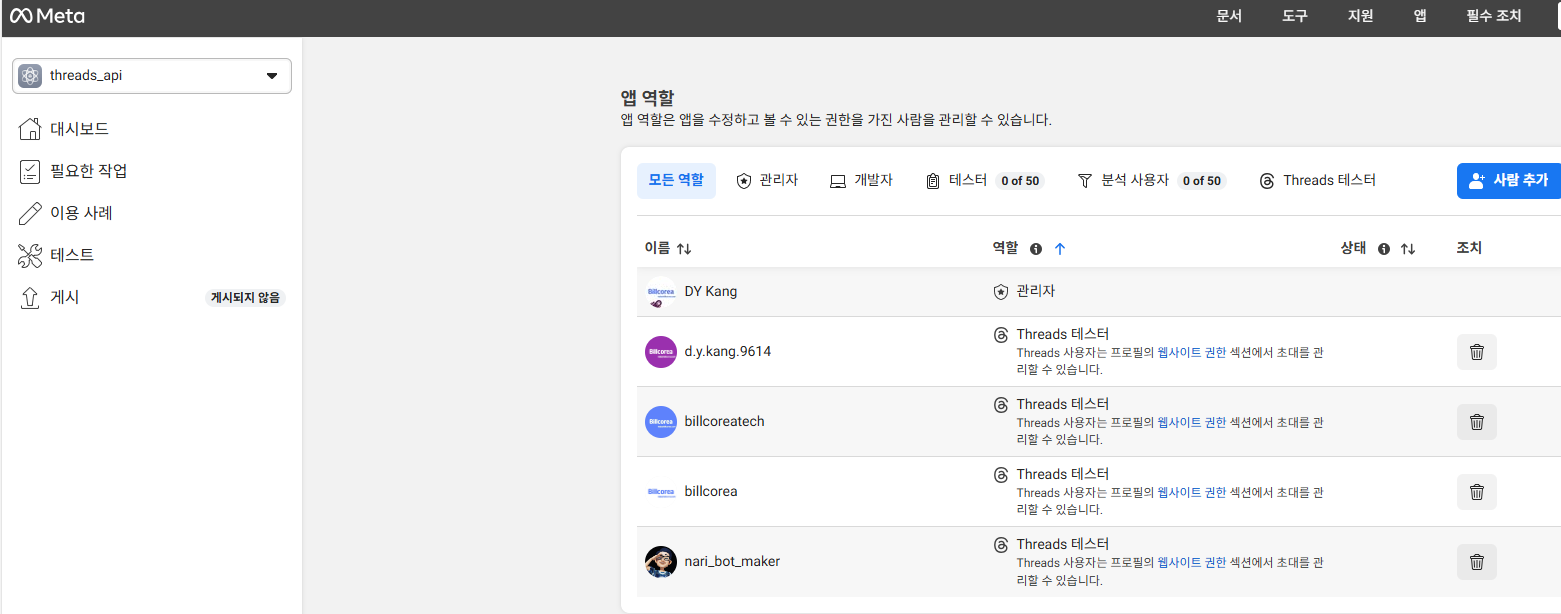The width and height of the screenshot is (1561, 614).
Task: Select the 모든 역할 tab
Action: 676,180
